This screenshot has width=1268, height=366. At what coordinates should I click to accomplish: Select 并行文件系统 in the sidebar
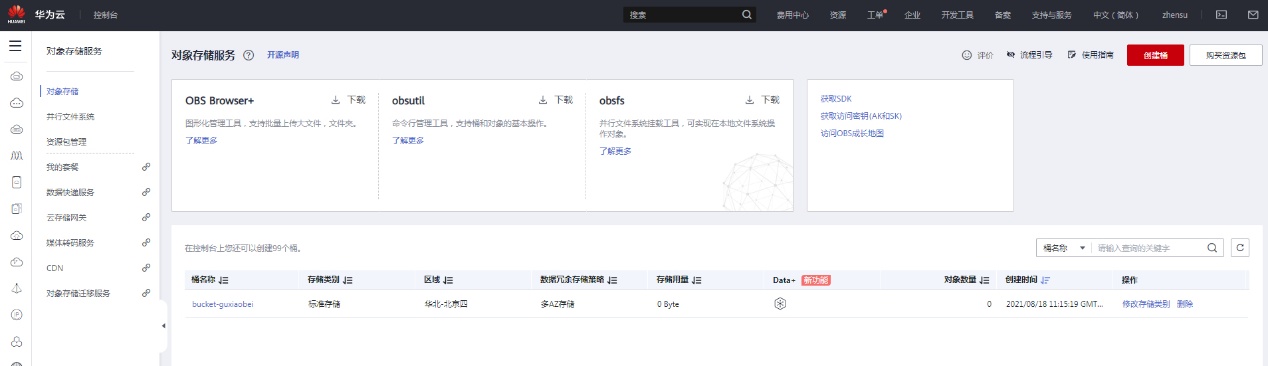(x=70, y=116)
